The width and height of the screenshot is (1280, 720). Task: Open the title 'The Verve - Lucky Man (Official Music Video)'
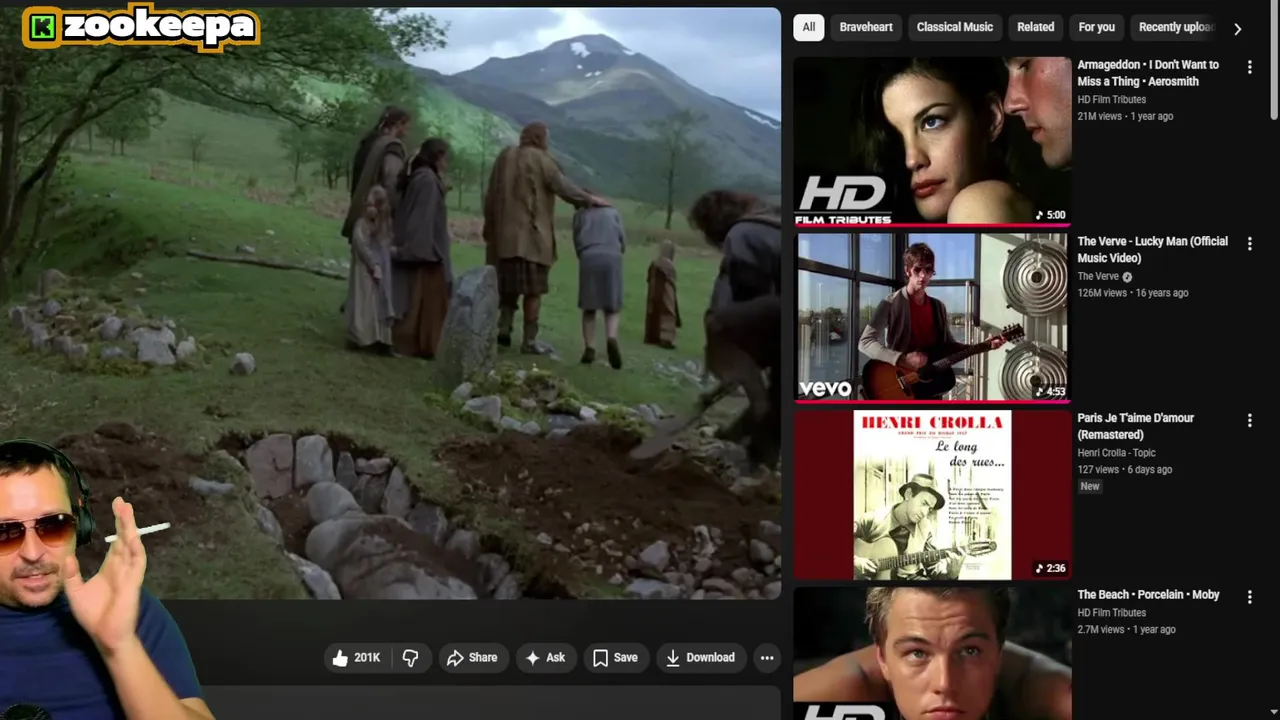click(1152, 249)
